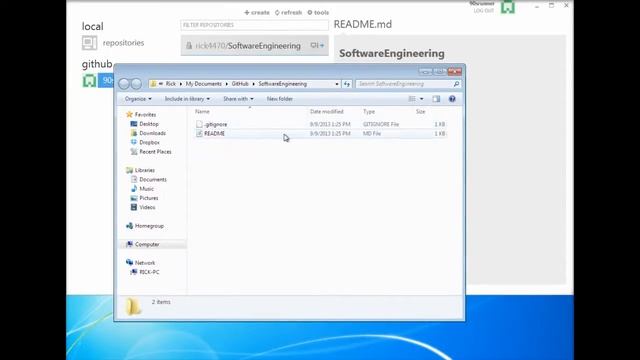Click the RICK-PC computer icon

133,272
